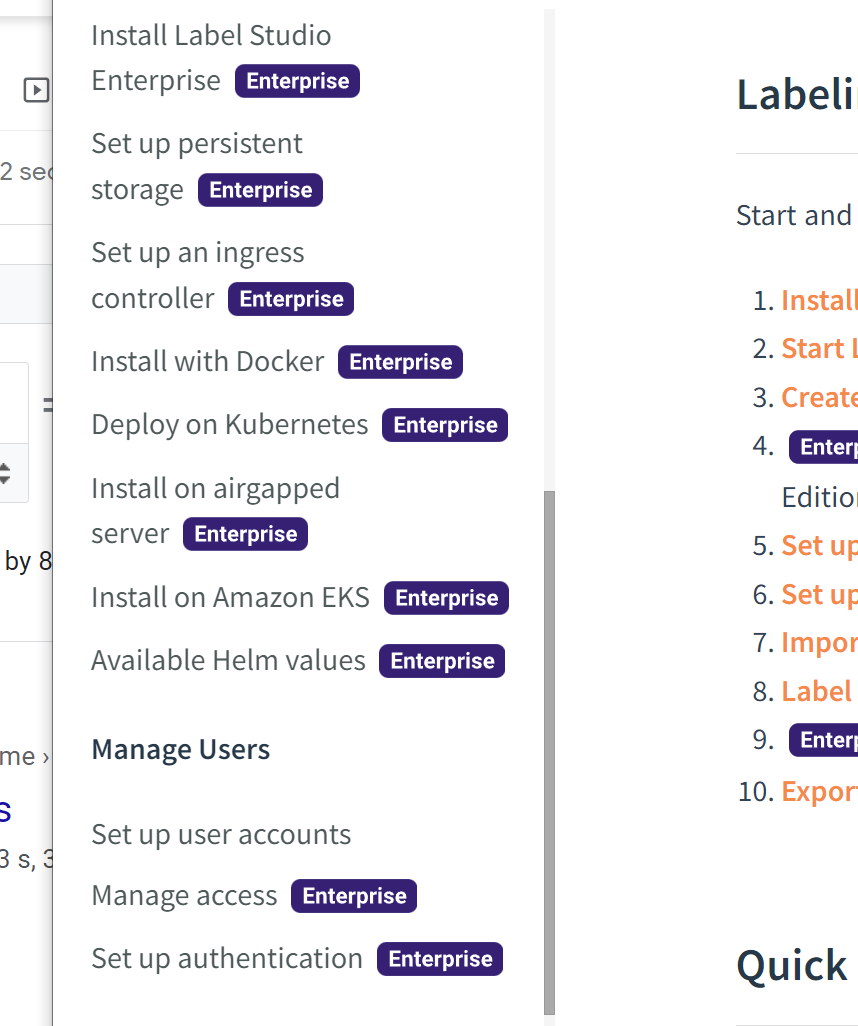Select Deploy on Kubernetes sidebar item
The width and height of the screenshot is (858, 1026).
point(229,425)
